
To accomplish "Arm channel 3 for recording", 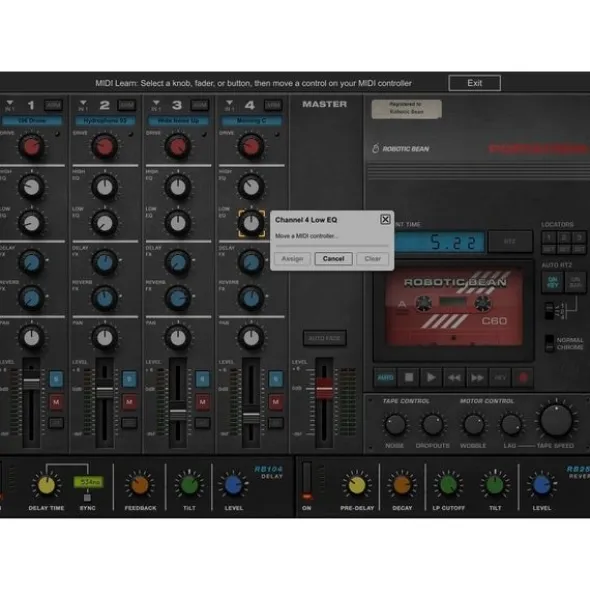I will (x=200, y=105).
